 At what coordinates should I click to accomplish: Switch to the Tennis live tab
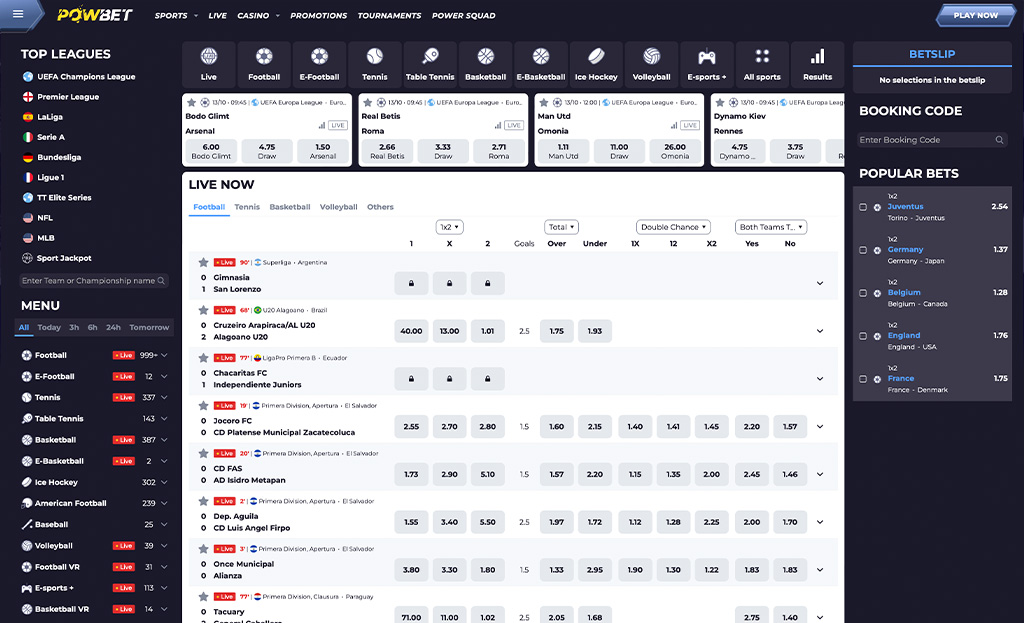247,207
